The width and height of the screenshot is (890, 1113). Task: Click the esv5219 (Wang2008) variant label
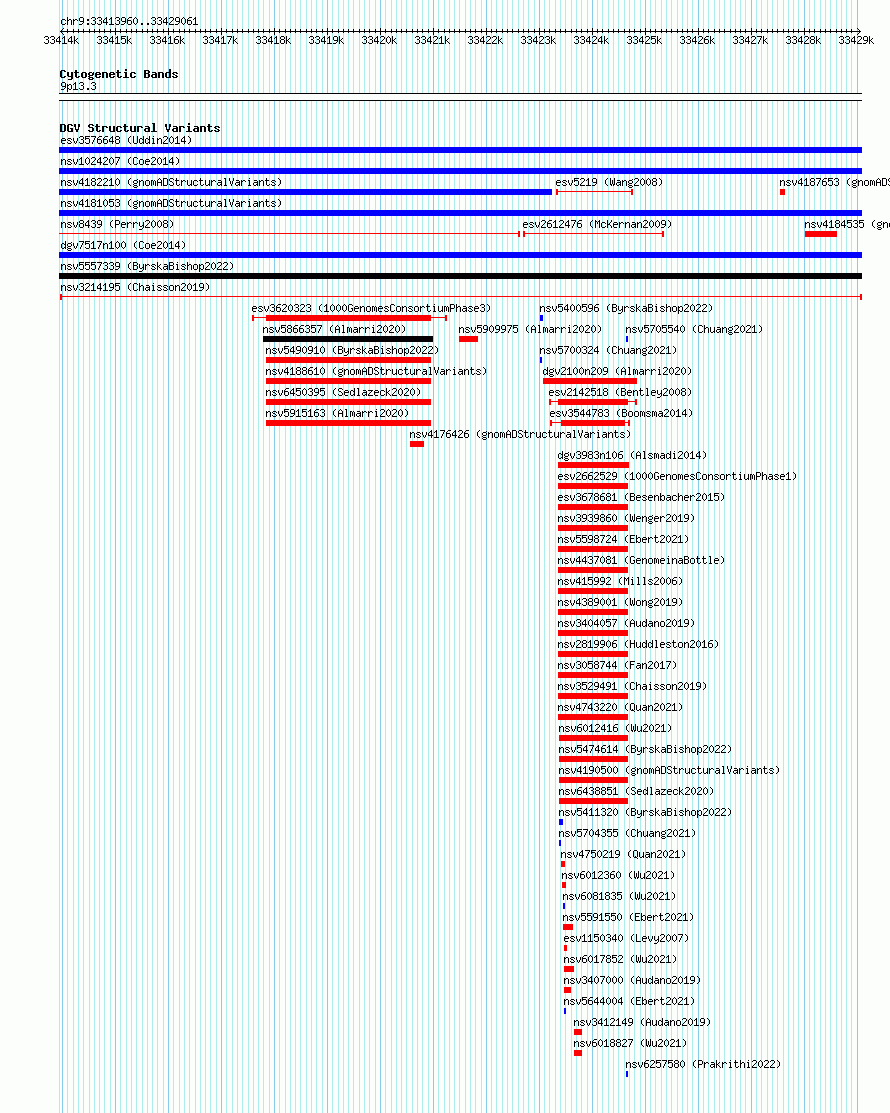[x=609, y=182]
